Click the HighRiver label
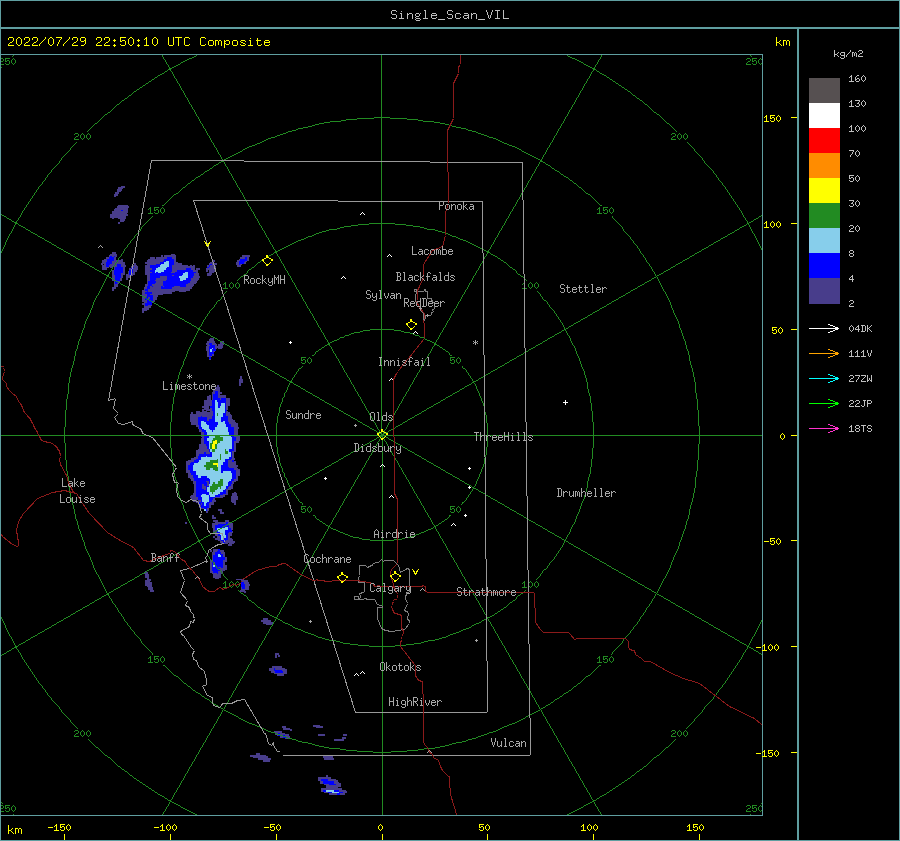This screenshot has width=900, height=841. click(x=415, y=703)
